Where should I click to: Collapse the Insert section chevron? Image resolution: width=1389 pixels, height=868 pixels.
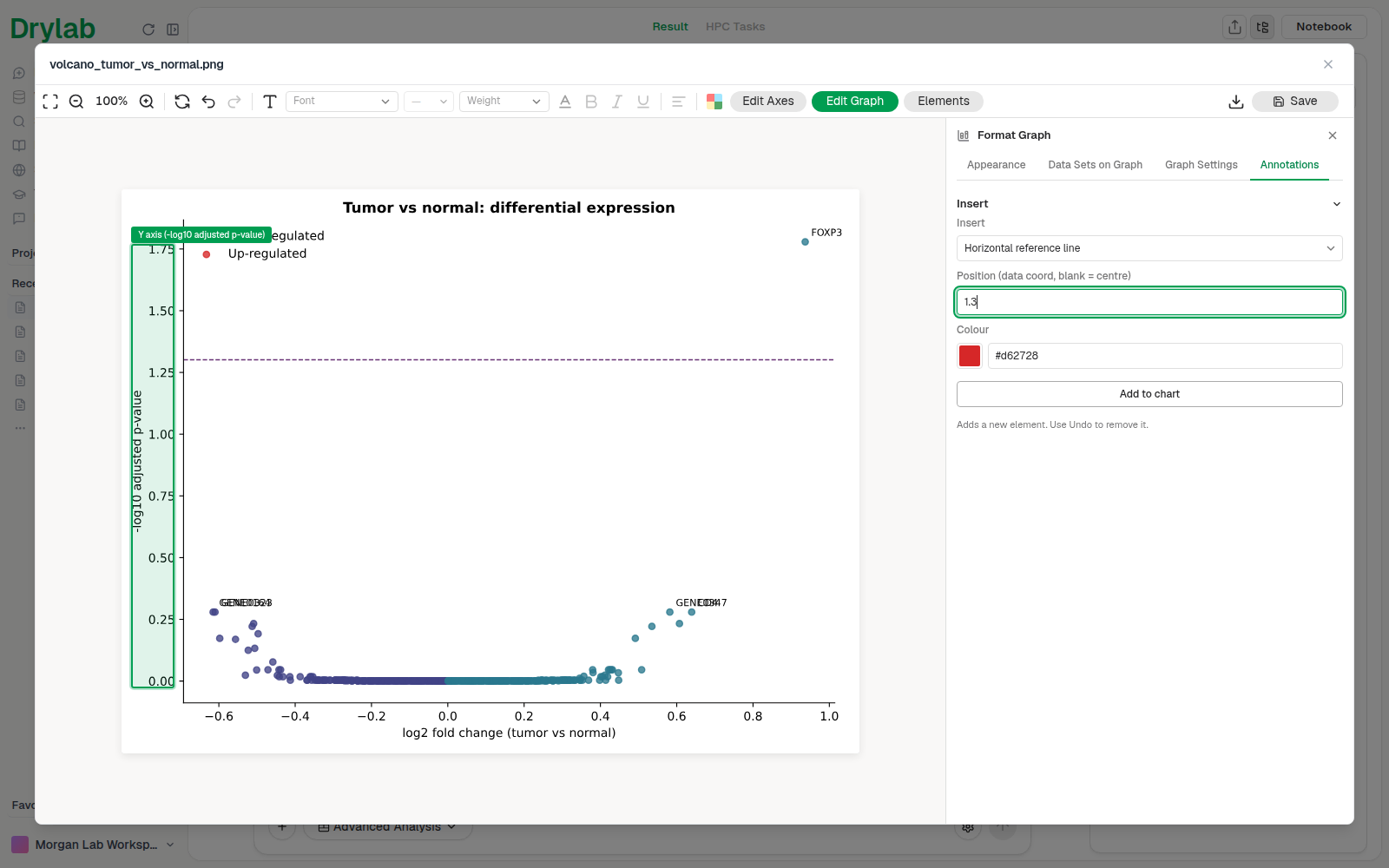coord(1337,204)
